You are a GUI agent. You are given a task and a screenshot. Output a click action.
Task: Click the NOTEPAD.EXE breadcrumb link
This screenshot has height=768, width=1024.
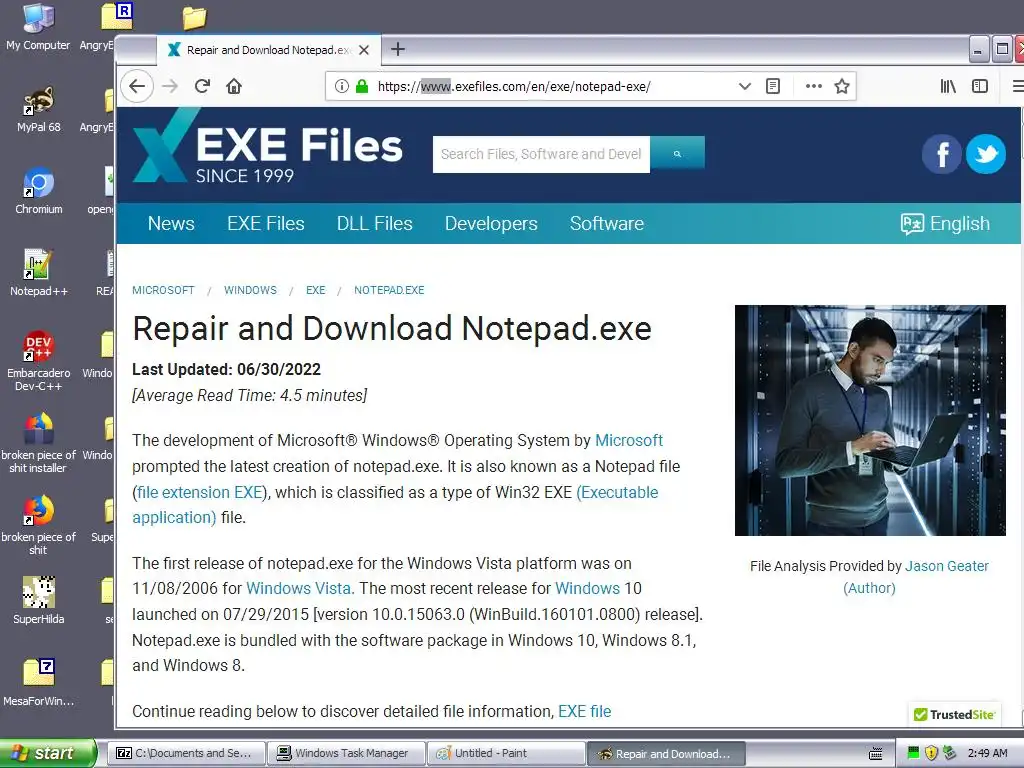[389, 290]
